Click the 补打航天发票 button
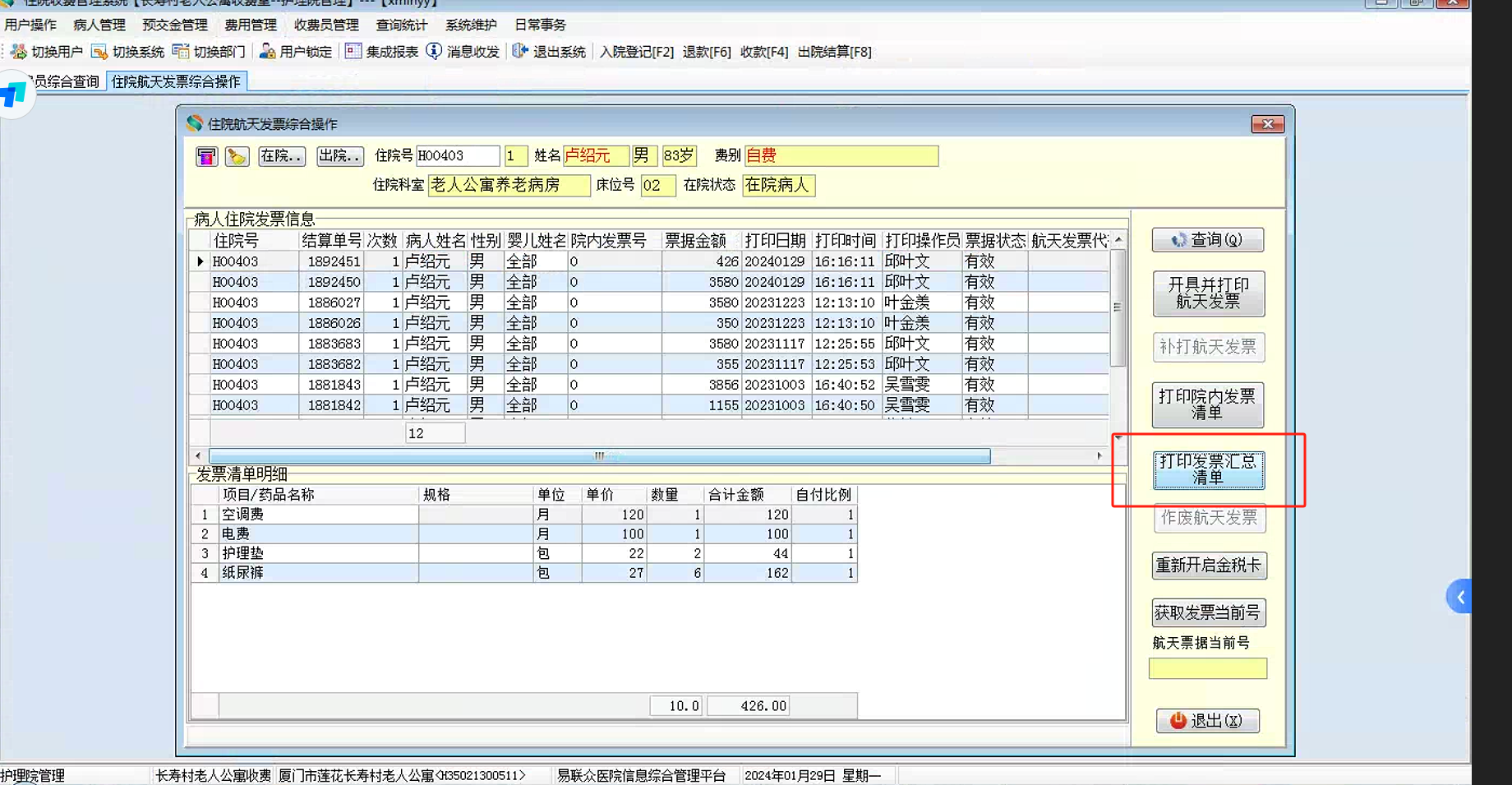Image resolution: width=1512 pixels, height=785 pixels. pyautogui.click(x=1208, y=347)
